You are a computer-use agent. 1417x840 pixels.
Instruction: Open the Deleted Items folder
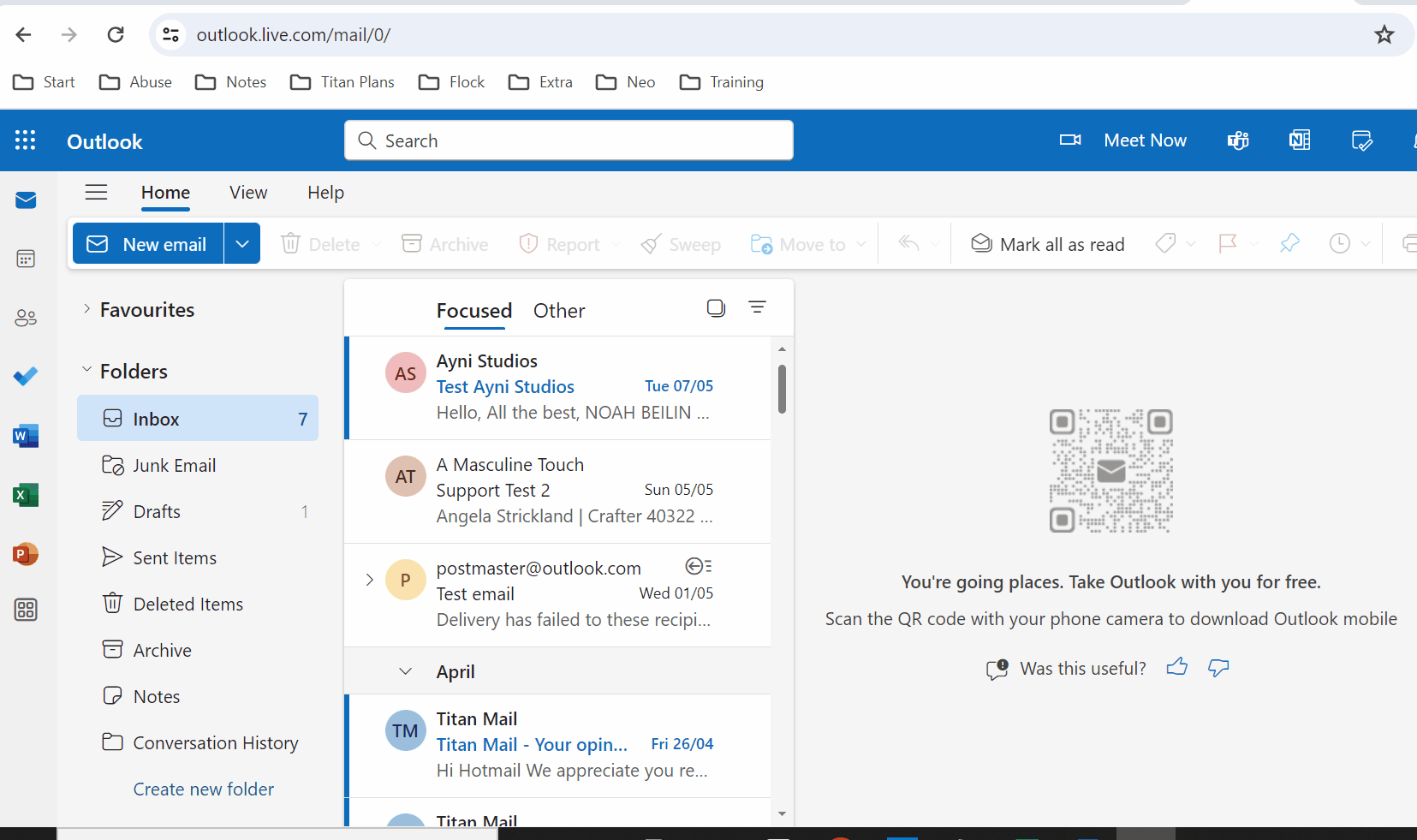198,604
